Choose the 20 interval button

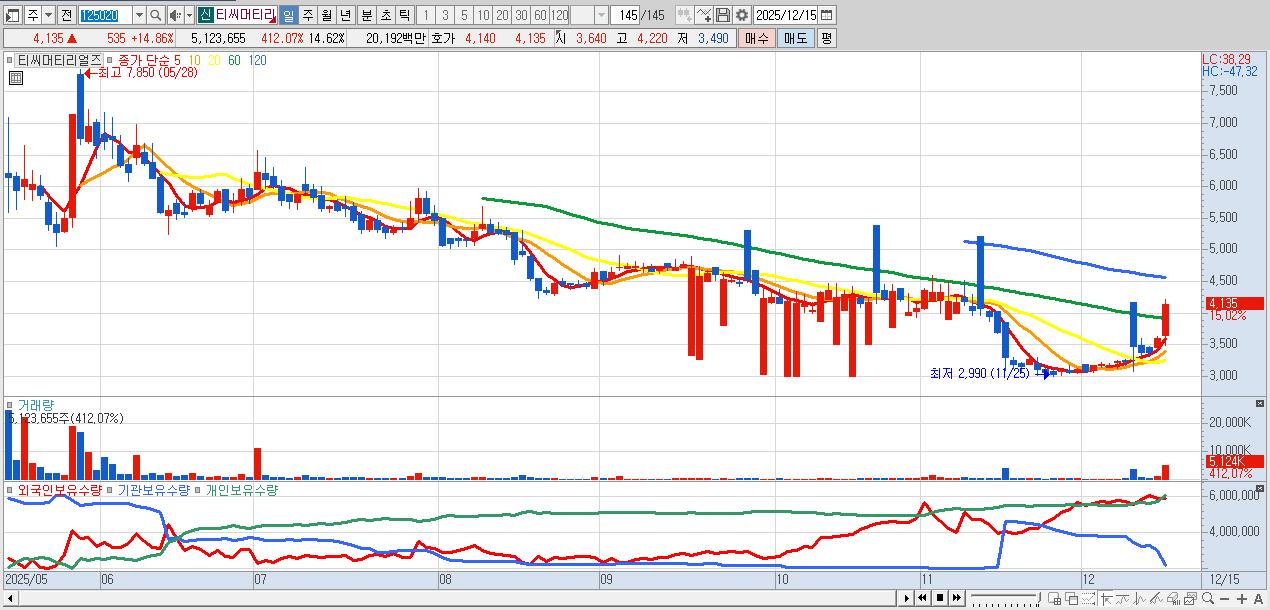coord(502,15)
